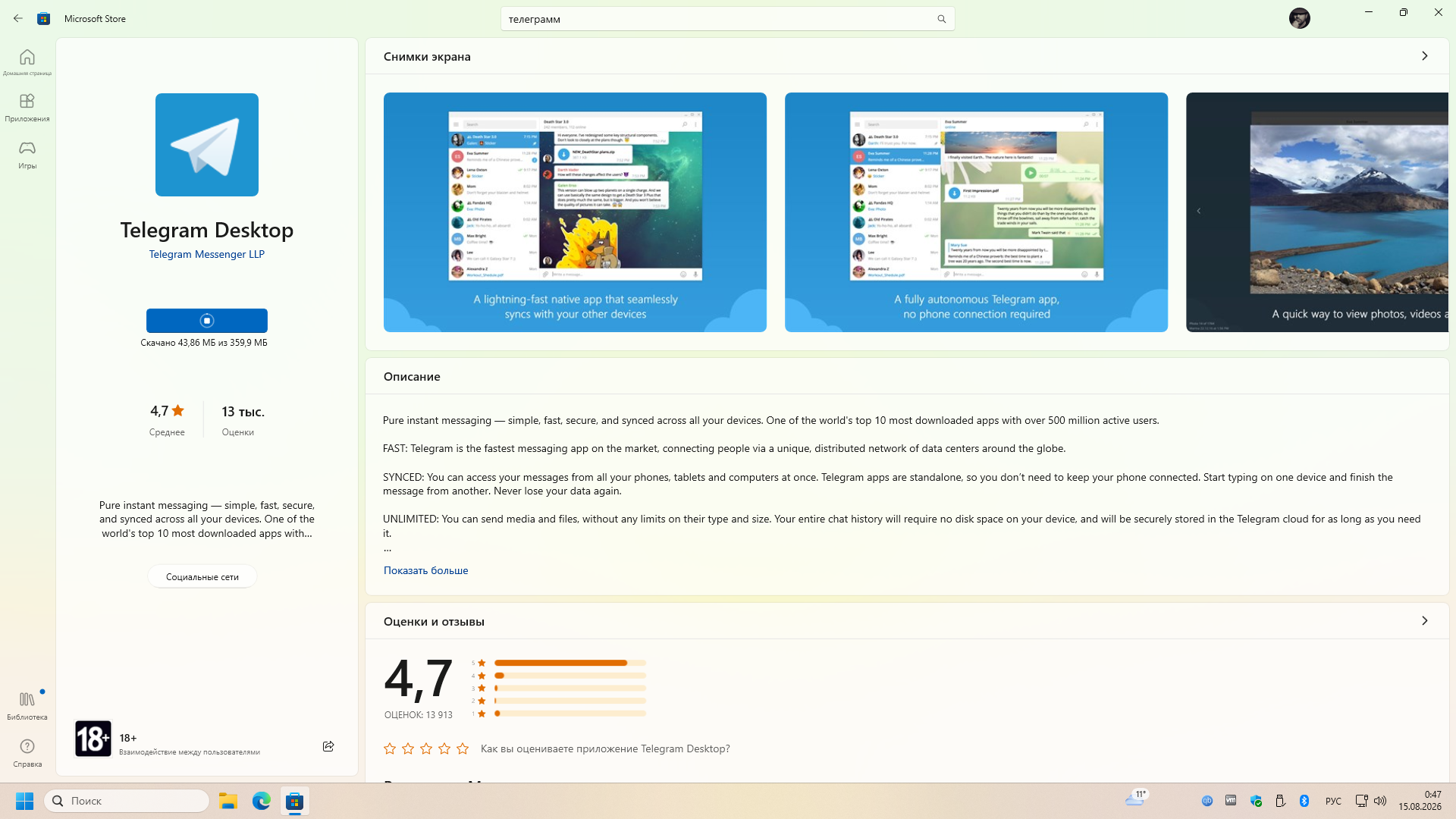
Task: Click the paragraph starting with FAST: Telegram
Action: pos(724,448)
